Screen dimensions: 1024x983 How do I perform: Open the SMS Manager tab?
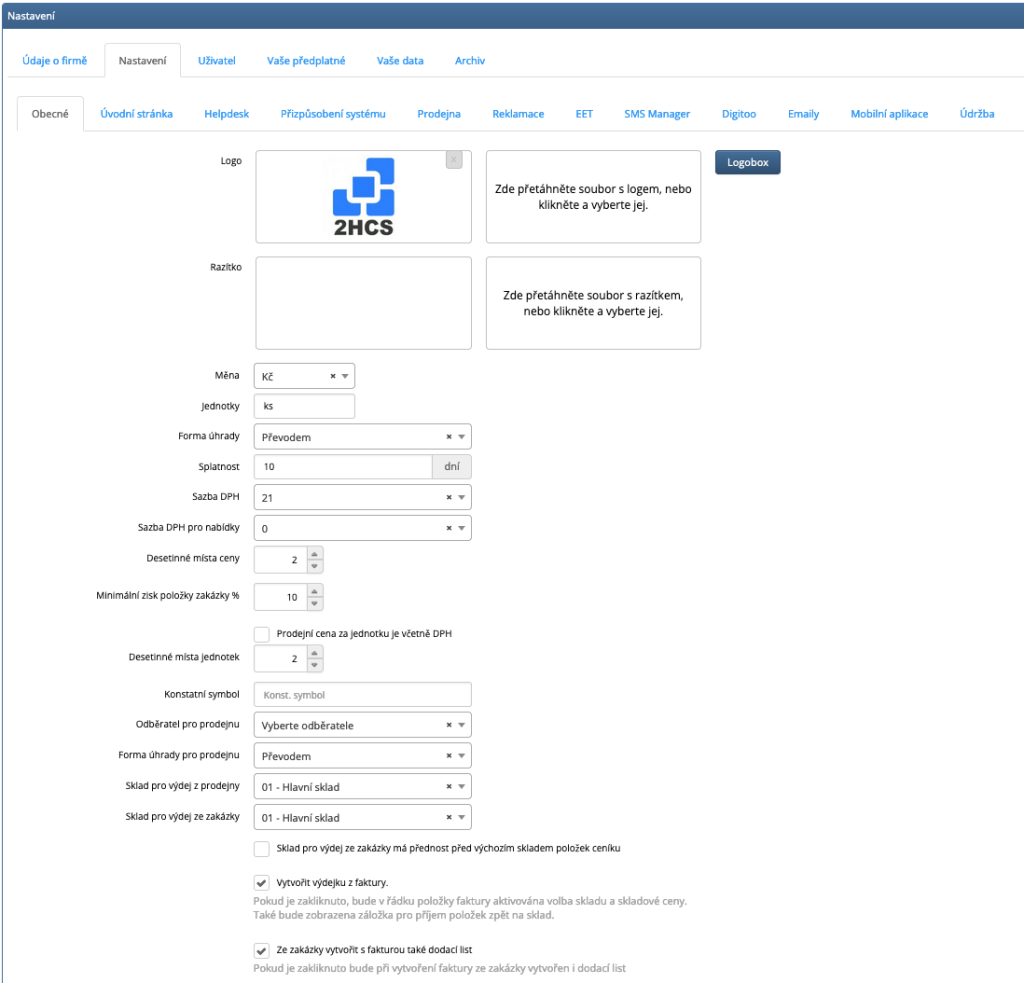[657, 114]
